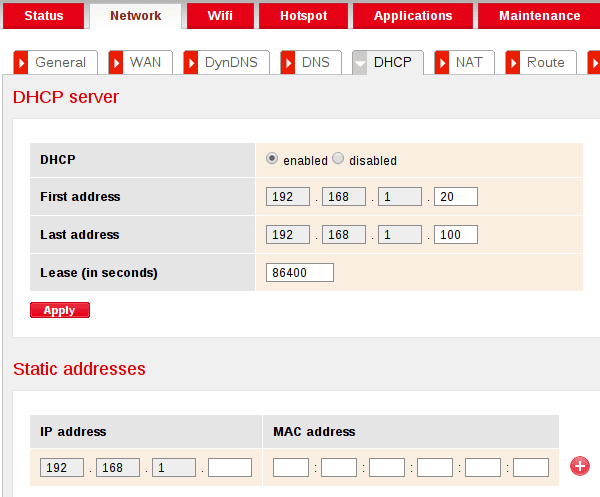Select the DHCP disabled radio button
The height and width of the screenshot is (497, 600).
coord(338,159)
